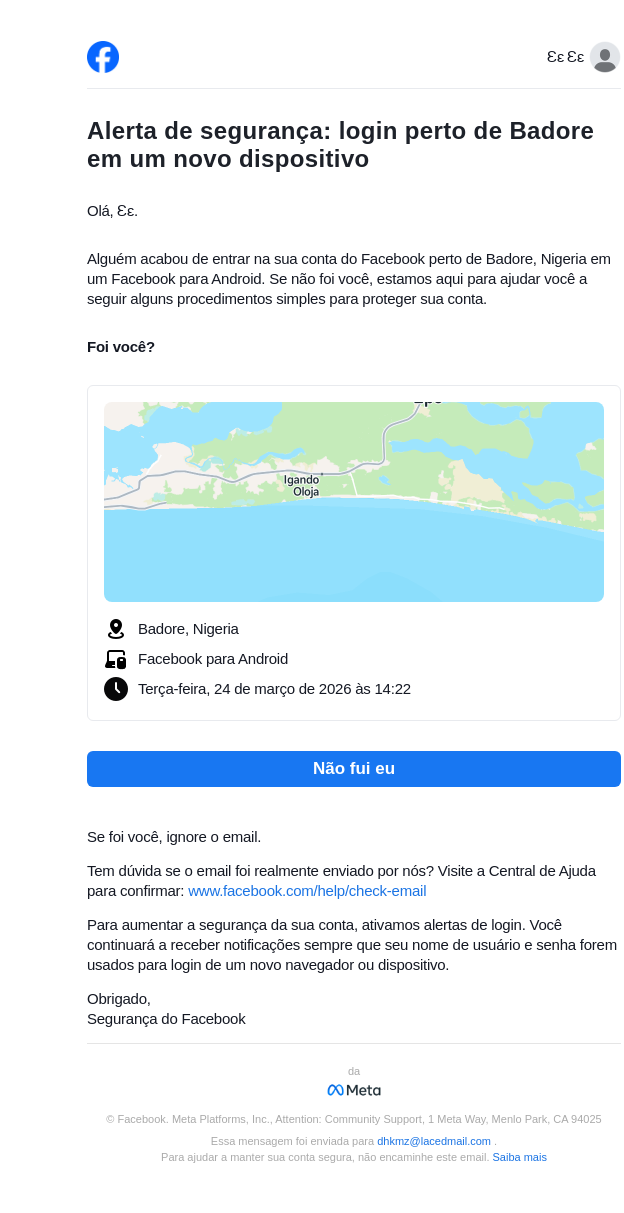Click the profile avatar picture
Screen dimensions: 624x1213
coord(604,57)
